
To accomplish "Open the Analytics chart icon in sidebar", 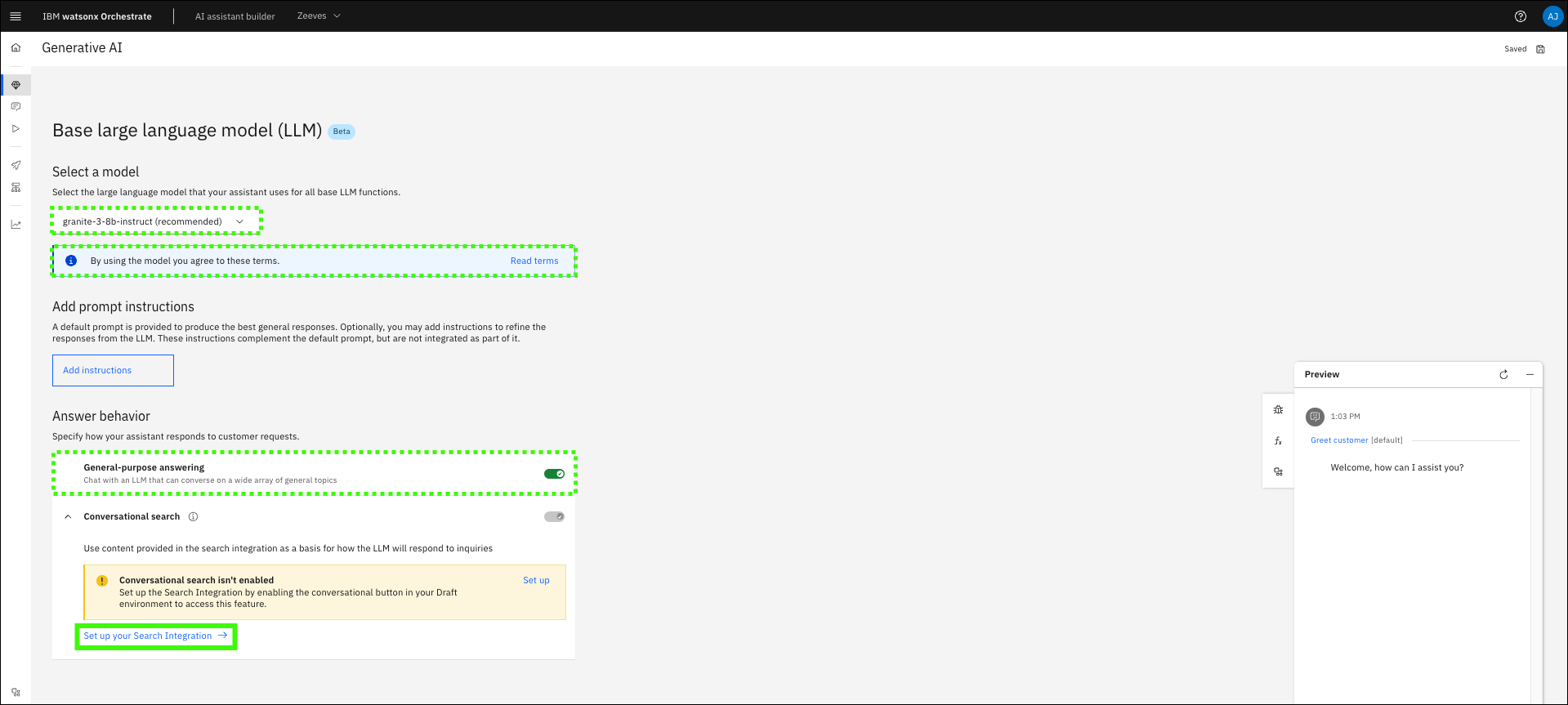I will click(16, 225).
